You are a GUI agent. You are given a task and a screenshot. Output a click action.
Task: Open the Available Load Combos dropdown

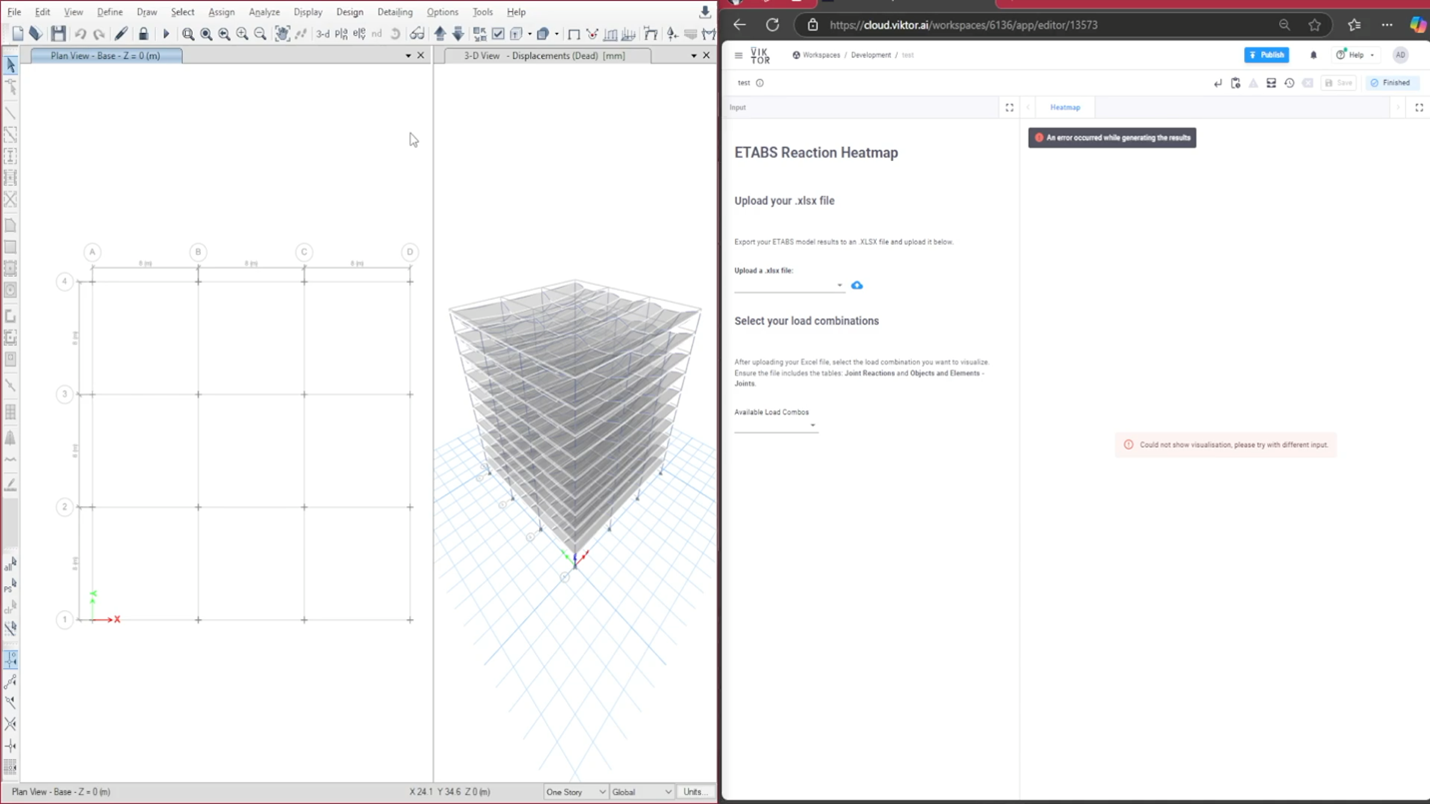click(776, 426)
